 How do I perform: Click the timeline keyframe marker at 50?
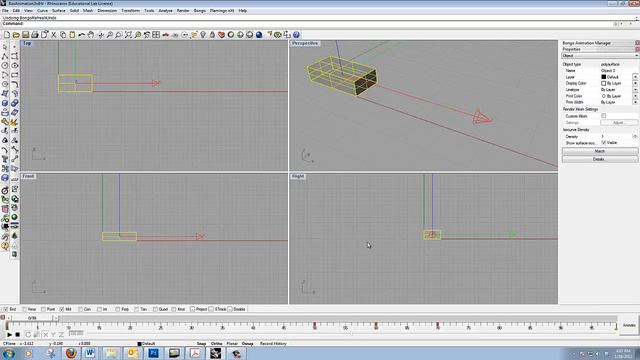tap(315, 325)
